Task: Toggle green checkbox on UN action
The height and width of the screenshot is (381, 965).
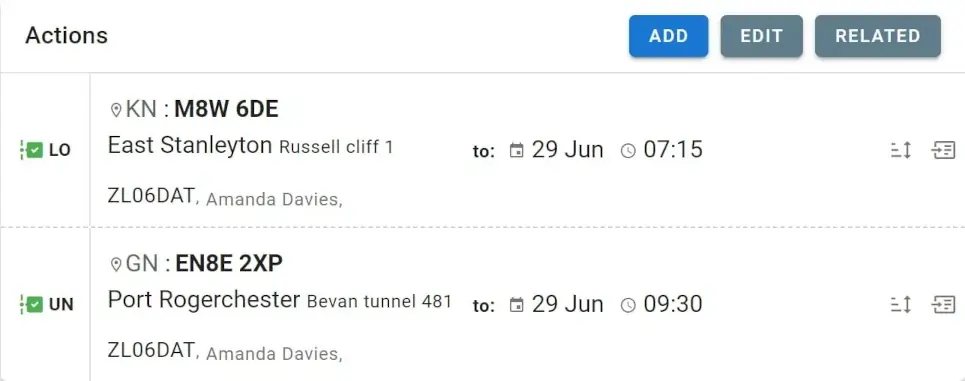Action: [x=35, y=305]
